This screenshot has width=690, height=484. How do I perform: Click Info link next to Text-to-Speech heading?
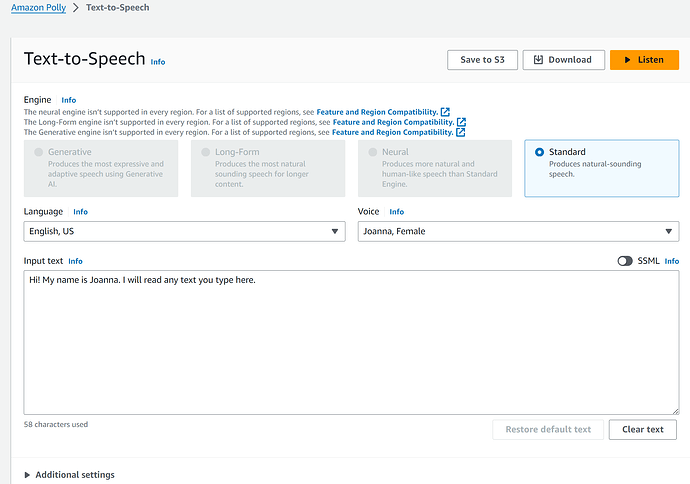click(x=158, y=62)
